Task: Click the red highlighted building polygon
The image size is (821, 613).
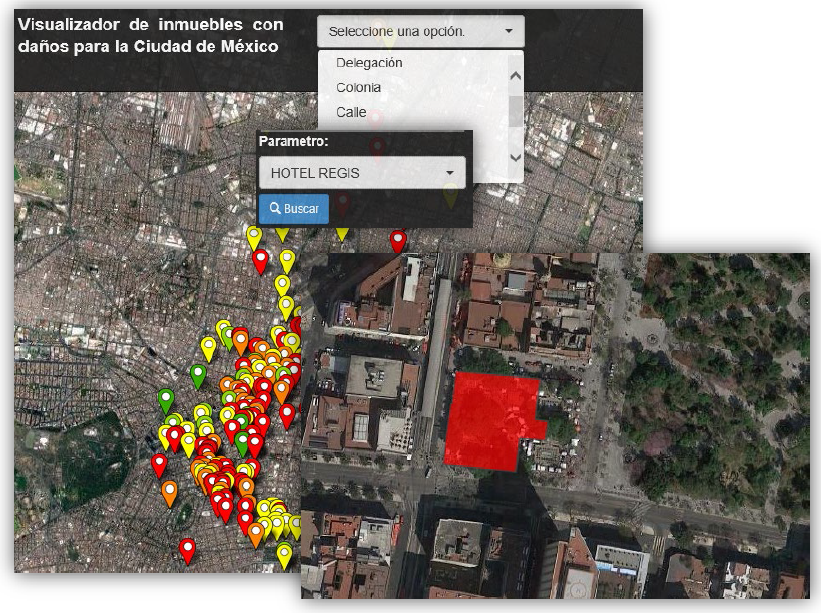Action: 488,420
